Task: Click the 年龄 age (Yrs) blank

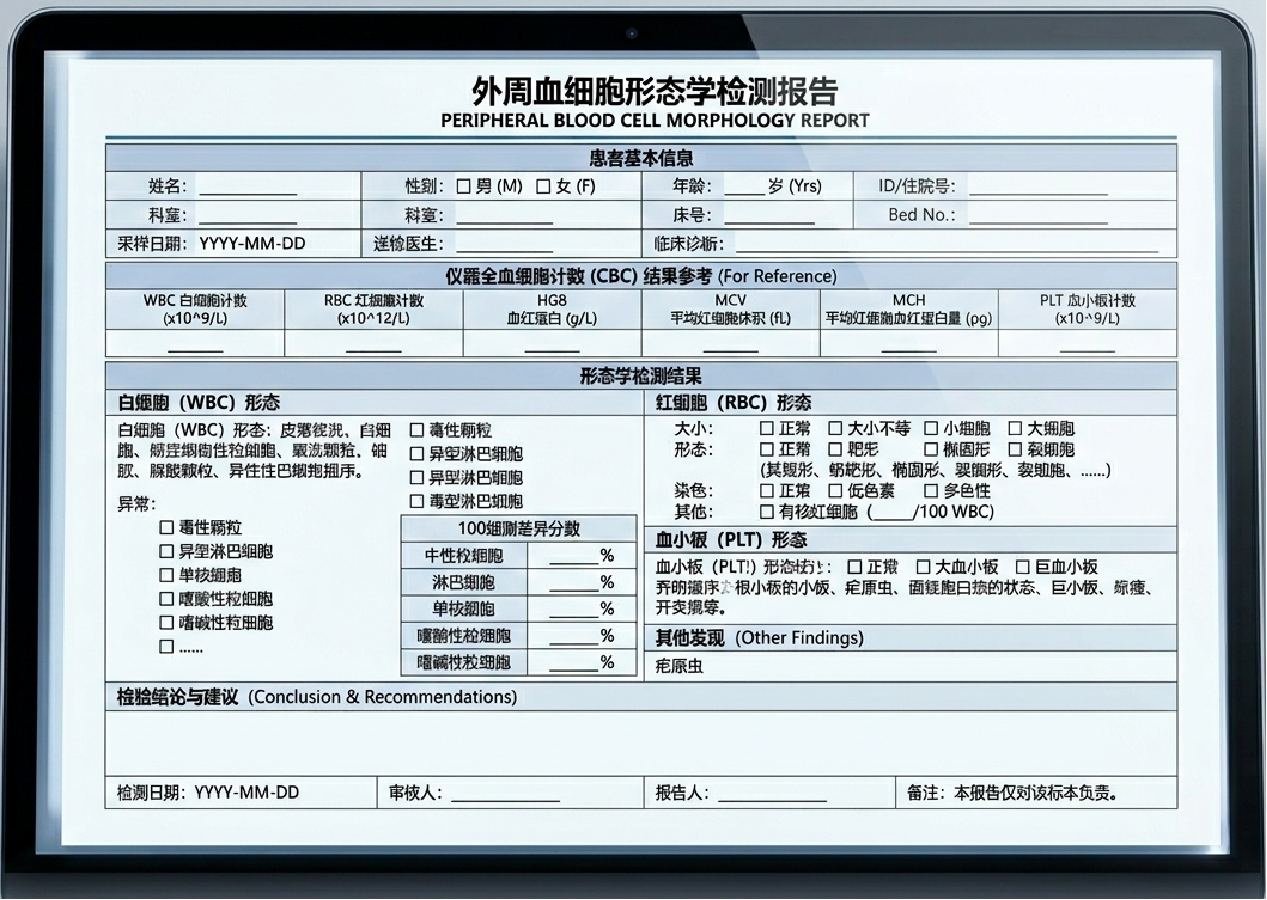Action: [744, 188]
